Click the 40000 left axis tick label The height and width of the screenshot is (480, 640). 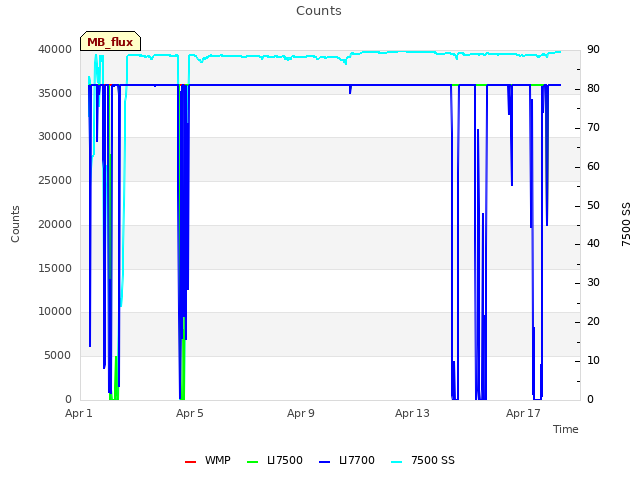pyautogui.click(x=55, y=49)
